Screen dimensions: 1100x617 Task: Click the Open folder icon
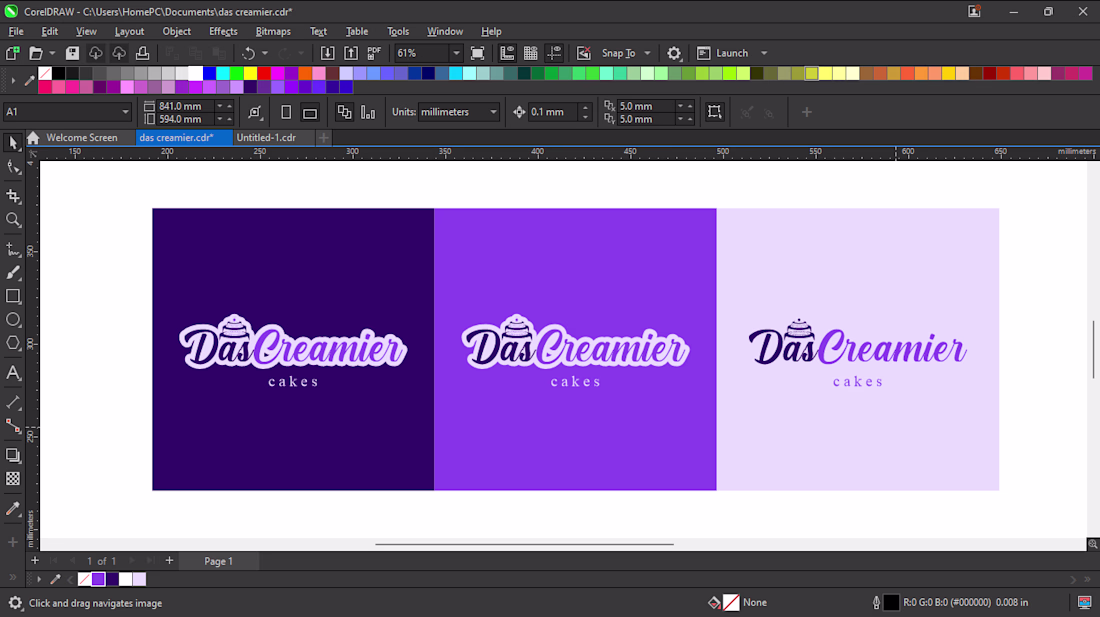36,53
